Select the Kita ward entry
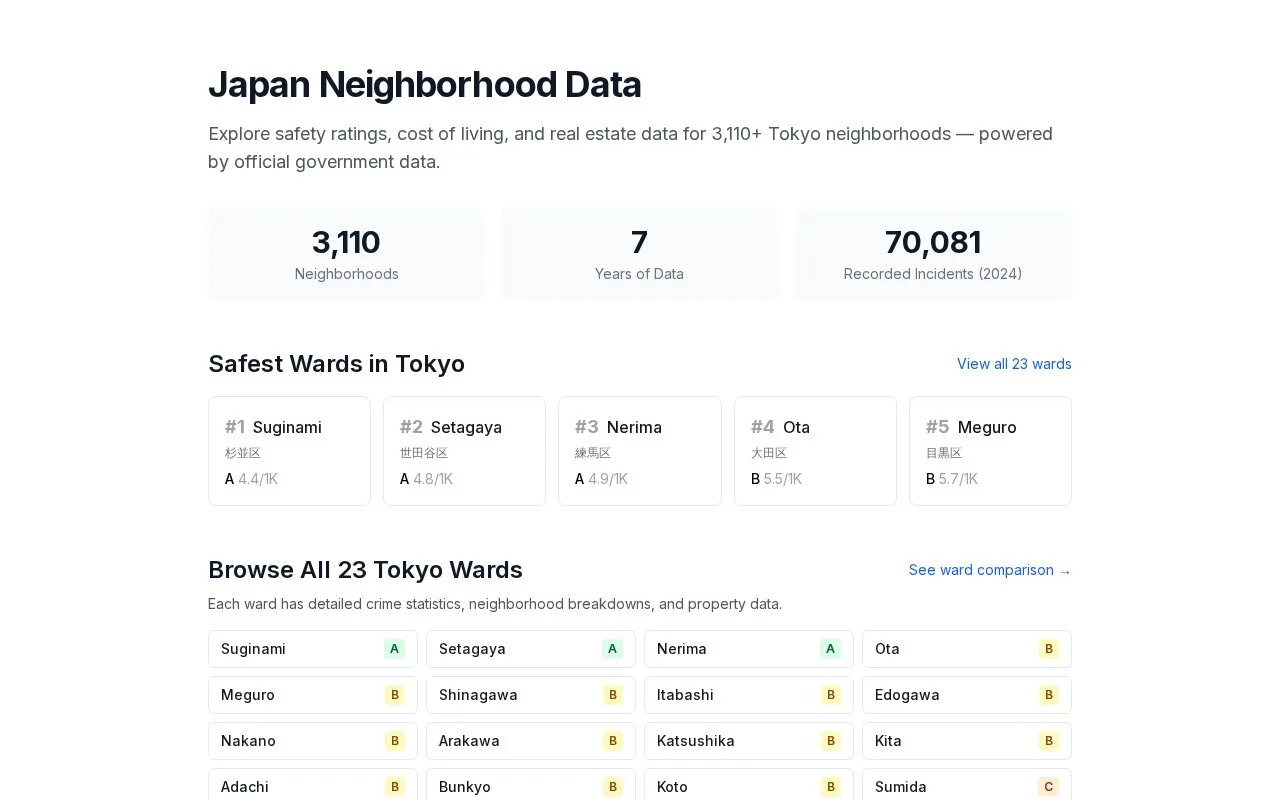Image resolution: width=1280 pixels, height=800 pixels. 967,741
